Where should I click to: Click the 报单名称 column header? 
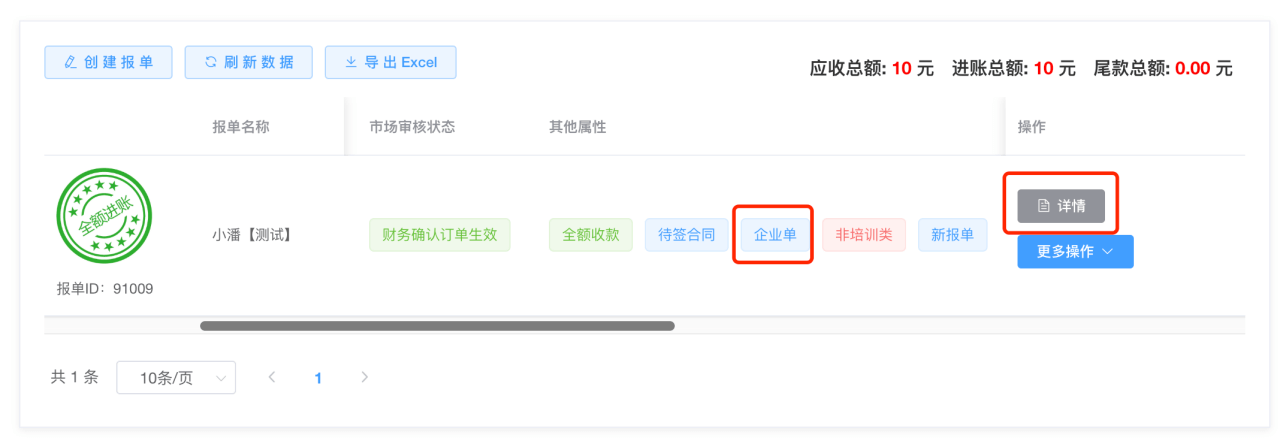tap(240, 127)
